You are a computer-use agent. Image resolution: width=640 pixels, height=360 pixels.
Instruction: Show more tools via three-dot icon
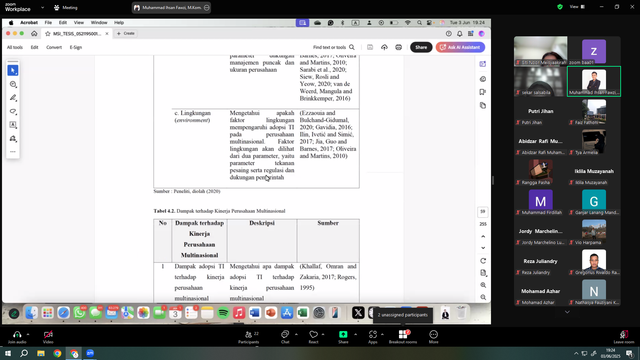[13, 152]
